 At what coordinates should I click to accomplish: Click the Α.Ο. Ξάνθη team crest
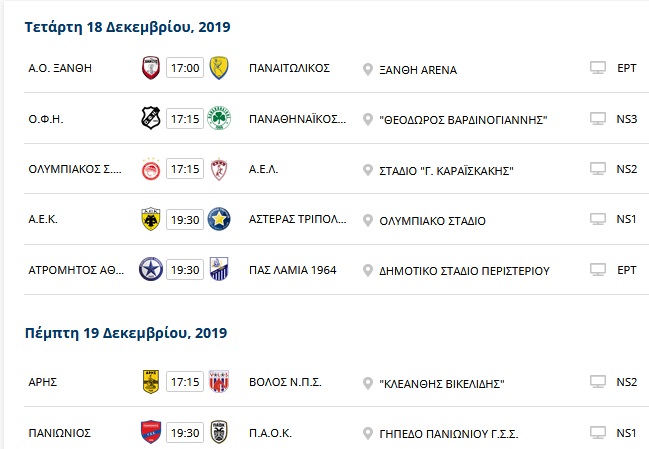pos(151,68)
